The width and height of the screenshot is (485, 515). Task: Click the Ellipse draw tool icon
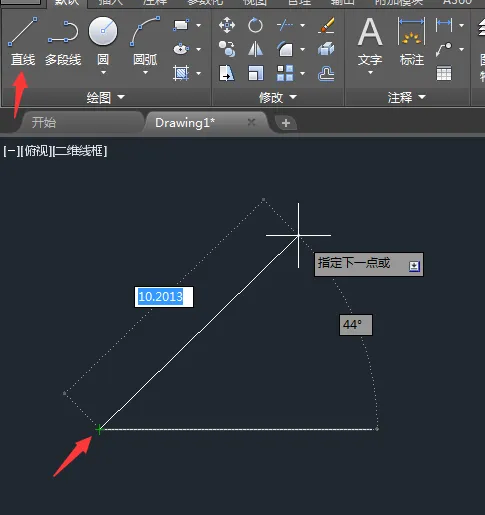point(181,49)
